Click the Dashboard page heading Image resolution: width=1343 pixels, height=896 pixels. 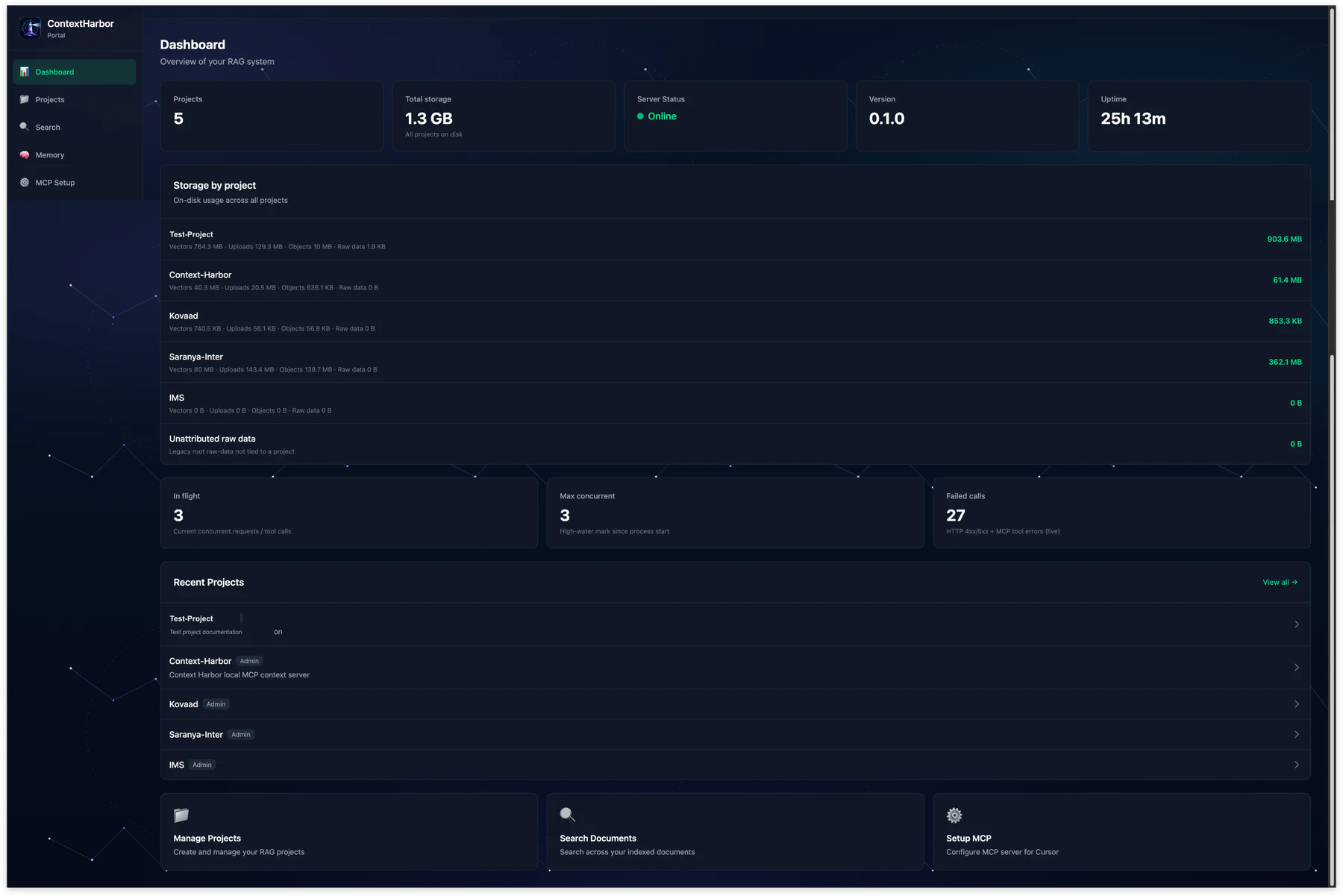192,45
